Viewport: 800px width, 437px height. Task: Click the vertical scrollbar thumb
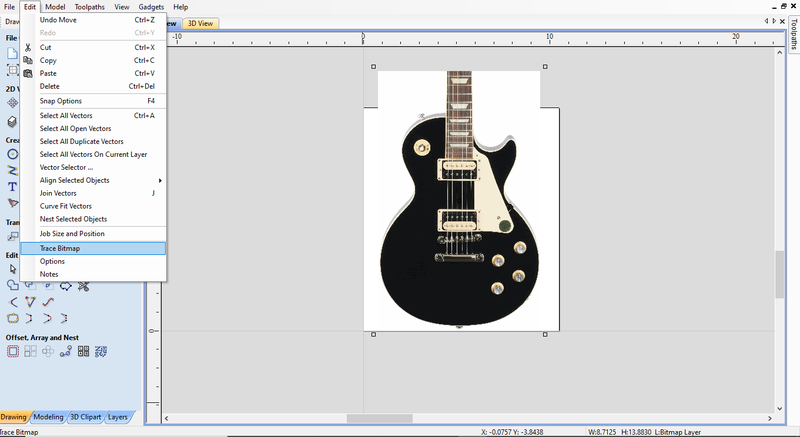coord(779,274)
